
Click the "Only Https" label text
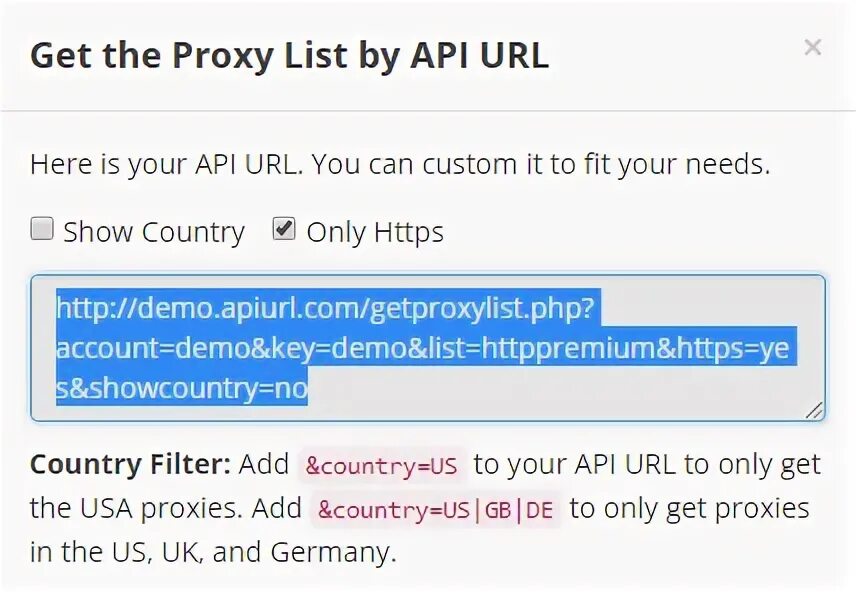coord(374,233)
